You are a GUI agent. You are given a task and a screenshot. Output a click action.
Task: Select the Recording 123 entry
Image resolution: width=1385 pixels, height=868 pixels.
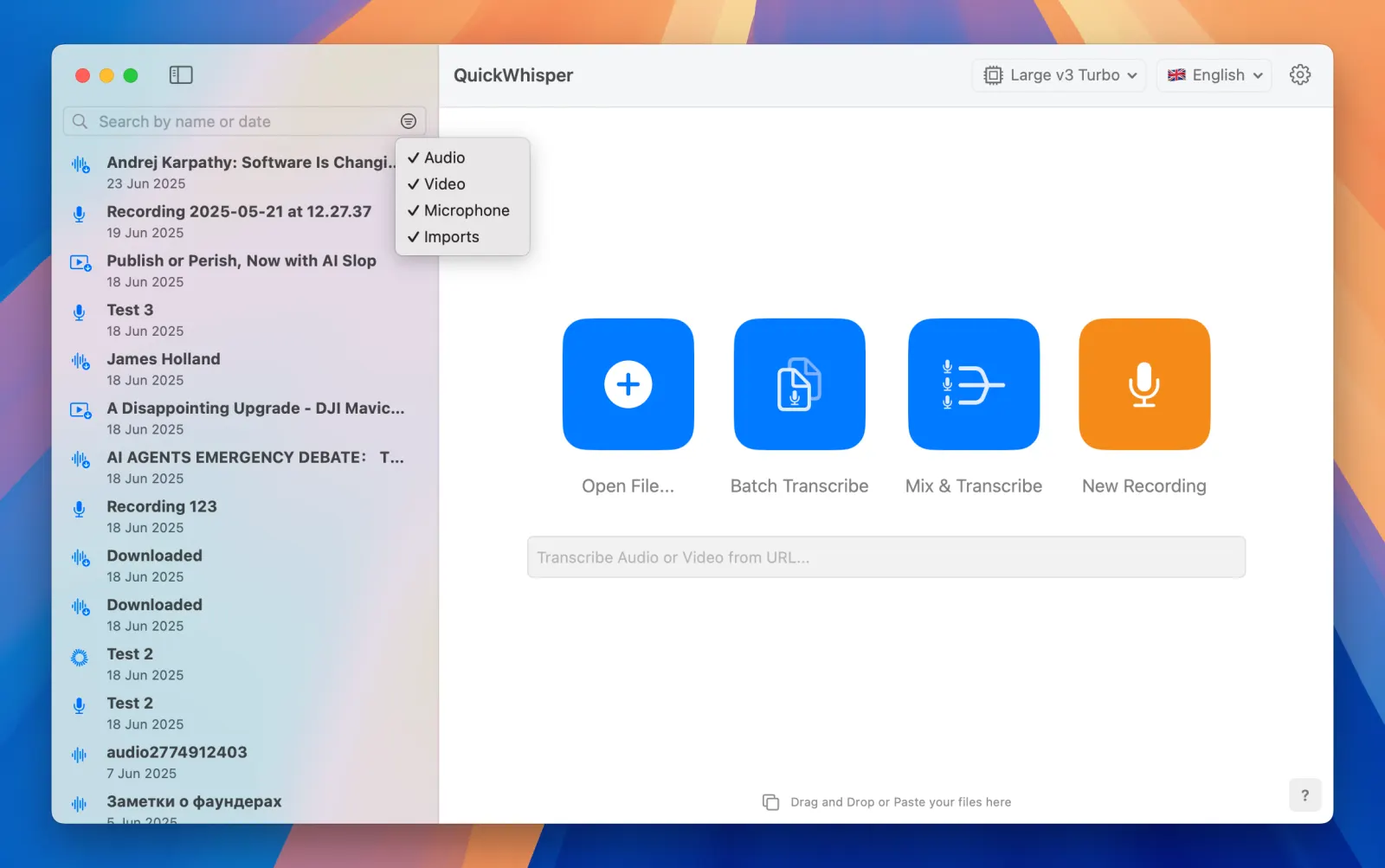(245, 517)
